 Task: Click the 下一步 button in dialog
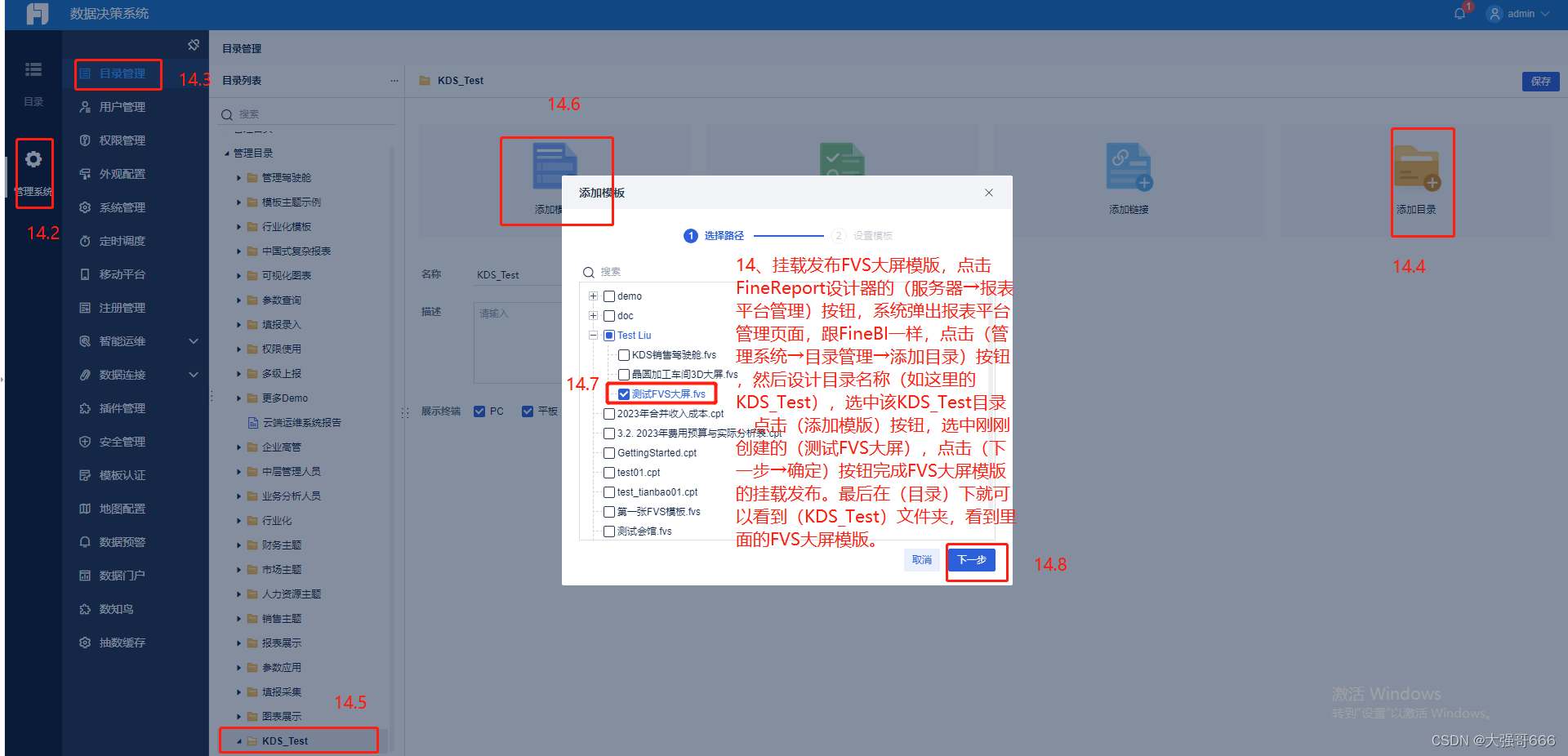click(x=972, y=560)
